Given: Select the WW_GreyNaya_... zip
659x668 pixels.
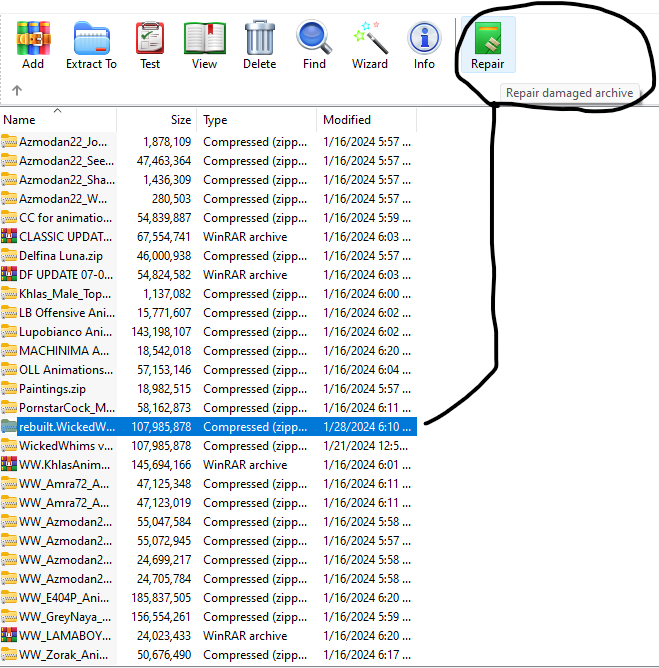Looking at the screenshot, I should 208,617.
